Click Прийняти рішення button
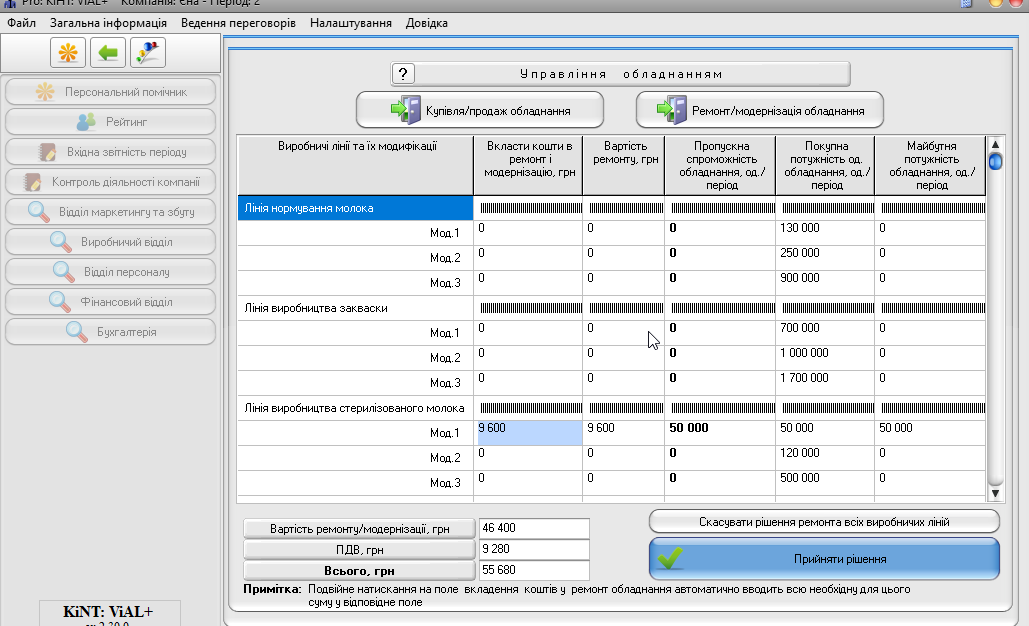This screenshot has height=626, width=1029. 824,559
